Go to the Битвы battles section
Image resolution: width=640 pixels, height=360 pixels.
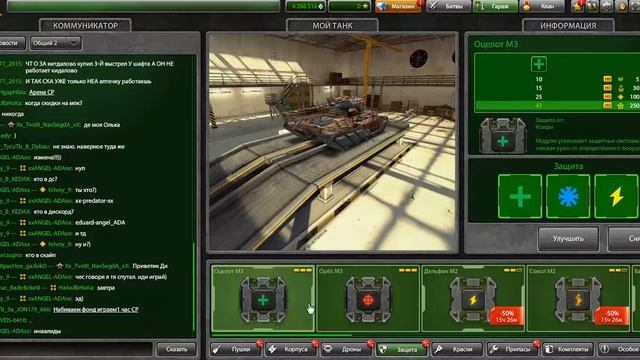448,6
